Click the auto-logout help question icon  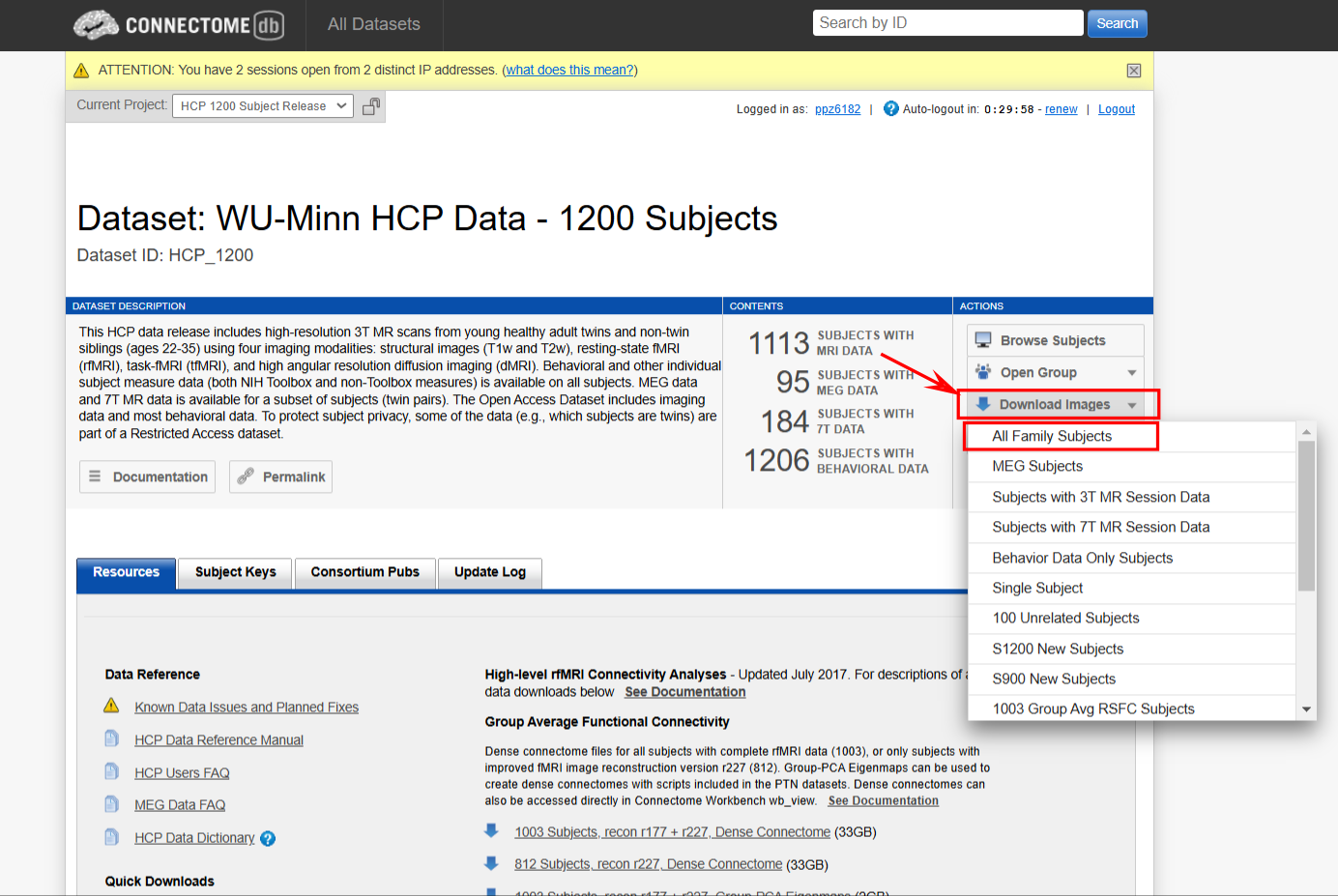tap(891, 108)
